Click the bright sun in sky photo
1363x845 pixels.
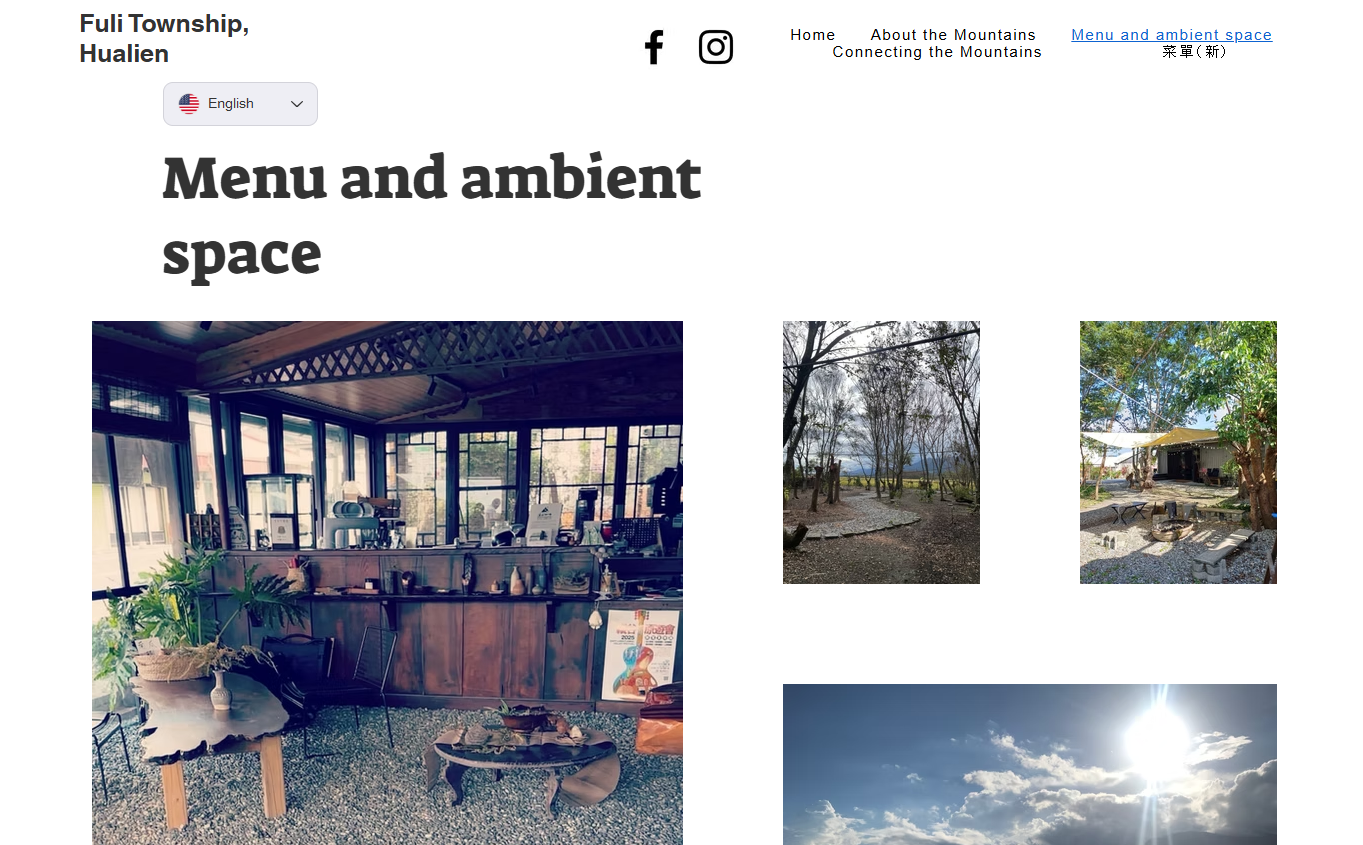coord(1157,742)
